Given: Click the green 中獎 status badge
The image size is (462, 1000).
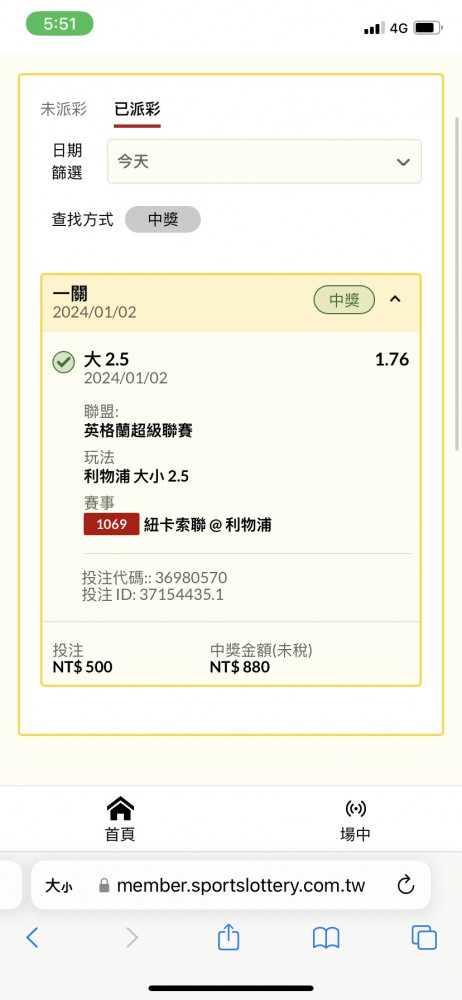Looking at the screenshot, I should tap(344, 299).
